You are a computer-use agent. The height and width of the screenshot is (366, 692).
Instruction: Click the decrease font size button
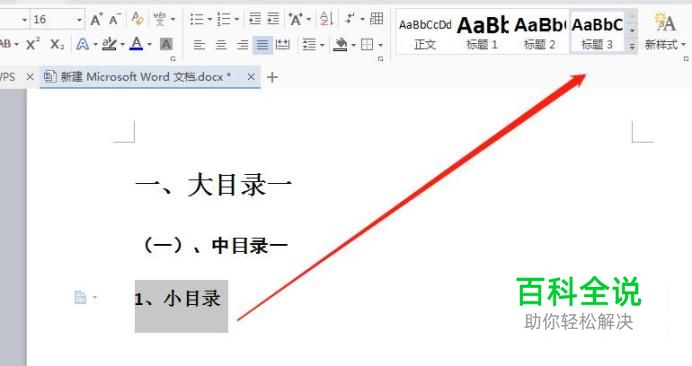(x=114, y=19)
